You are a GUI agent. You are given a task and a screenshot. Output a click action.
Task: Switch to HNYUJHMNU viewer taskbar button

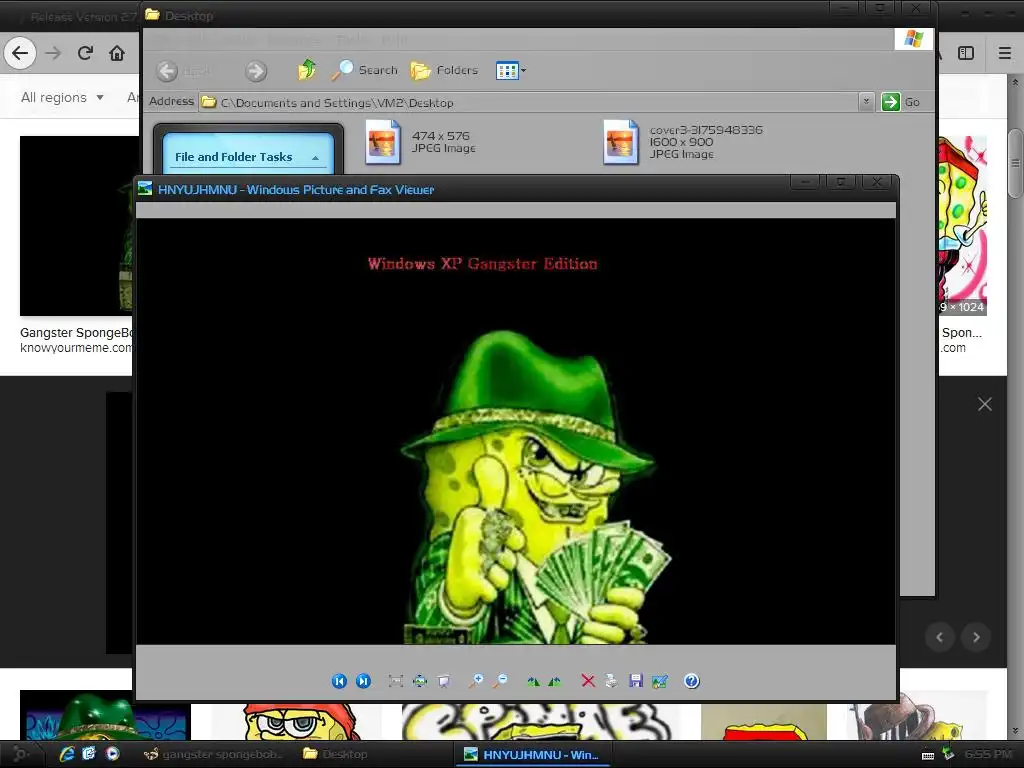point(532,754)
